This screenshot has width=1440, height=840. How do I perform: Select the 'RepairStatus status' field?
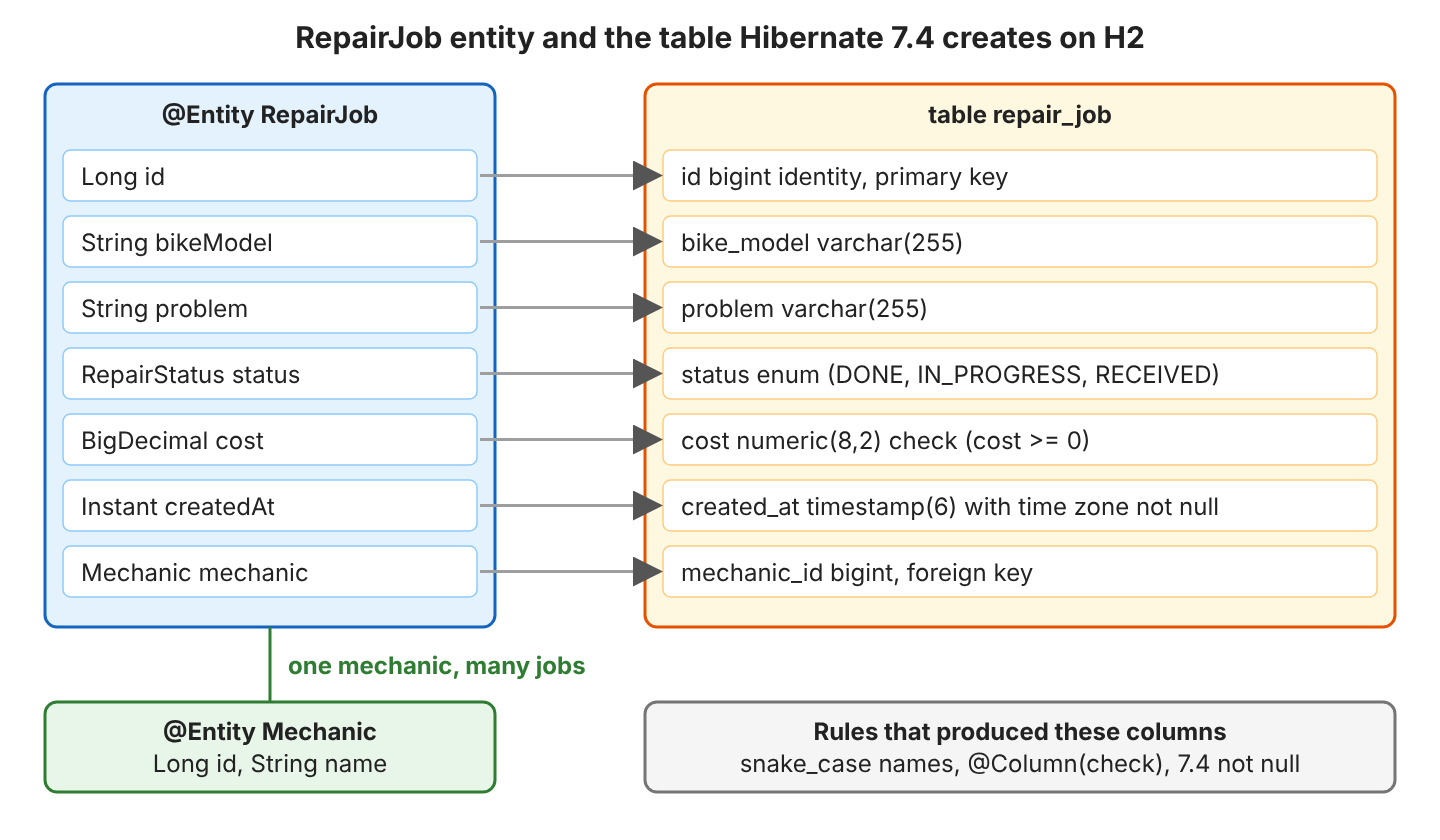click(x=270, y=374)
